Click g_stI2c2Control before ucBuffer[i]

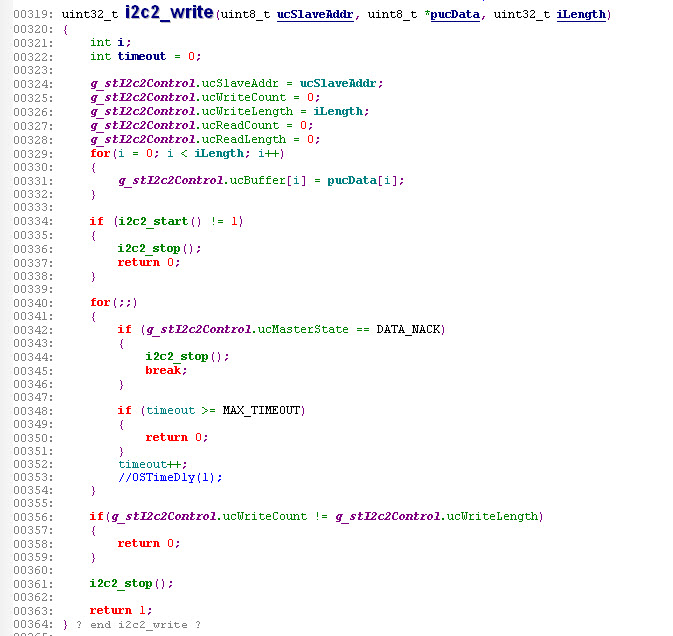point(171,180)
